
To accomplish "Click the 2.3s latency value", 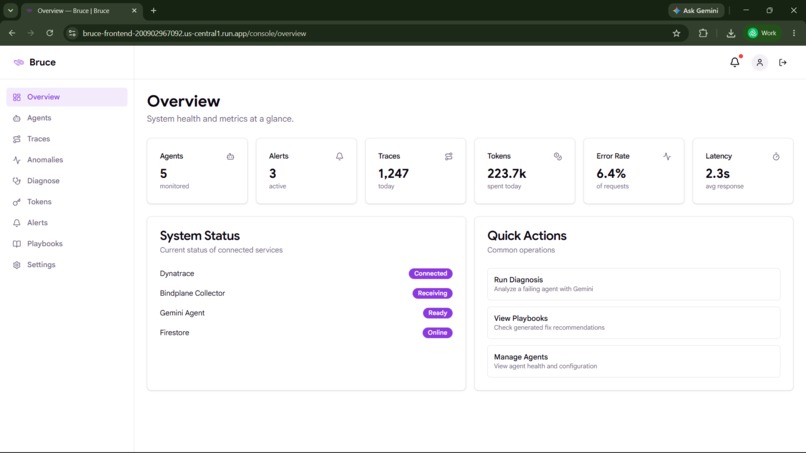I will point(717,174).
